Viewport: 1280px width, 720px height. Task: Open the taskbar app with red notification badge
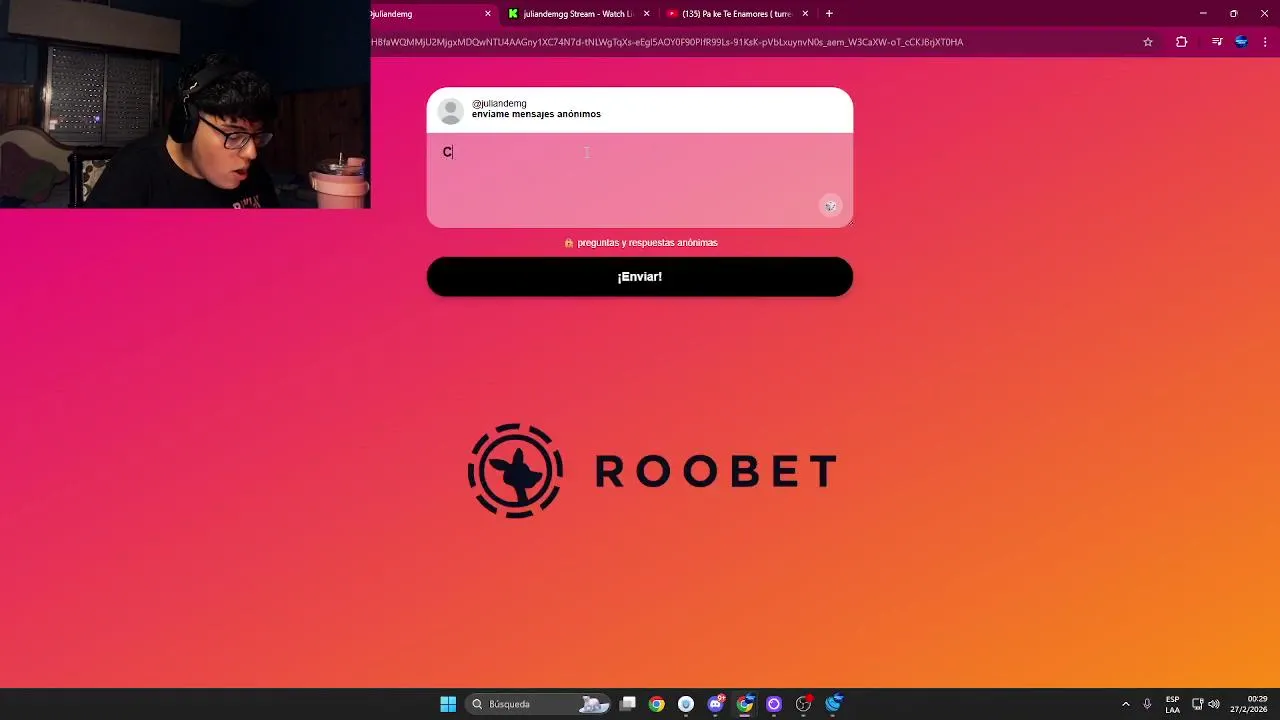click(x=803, y=704)
